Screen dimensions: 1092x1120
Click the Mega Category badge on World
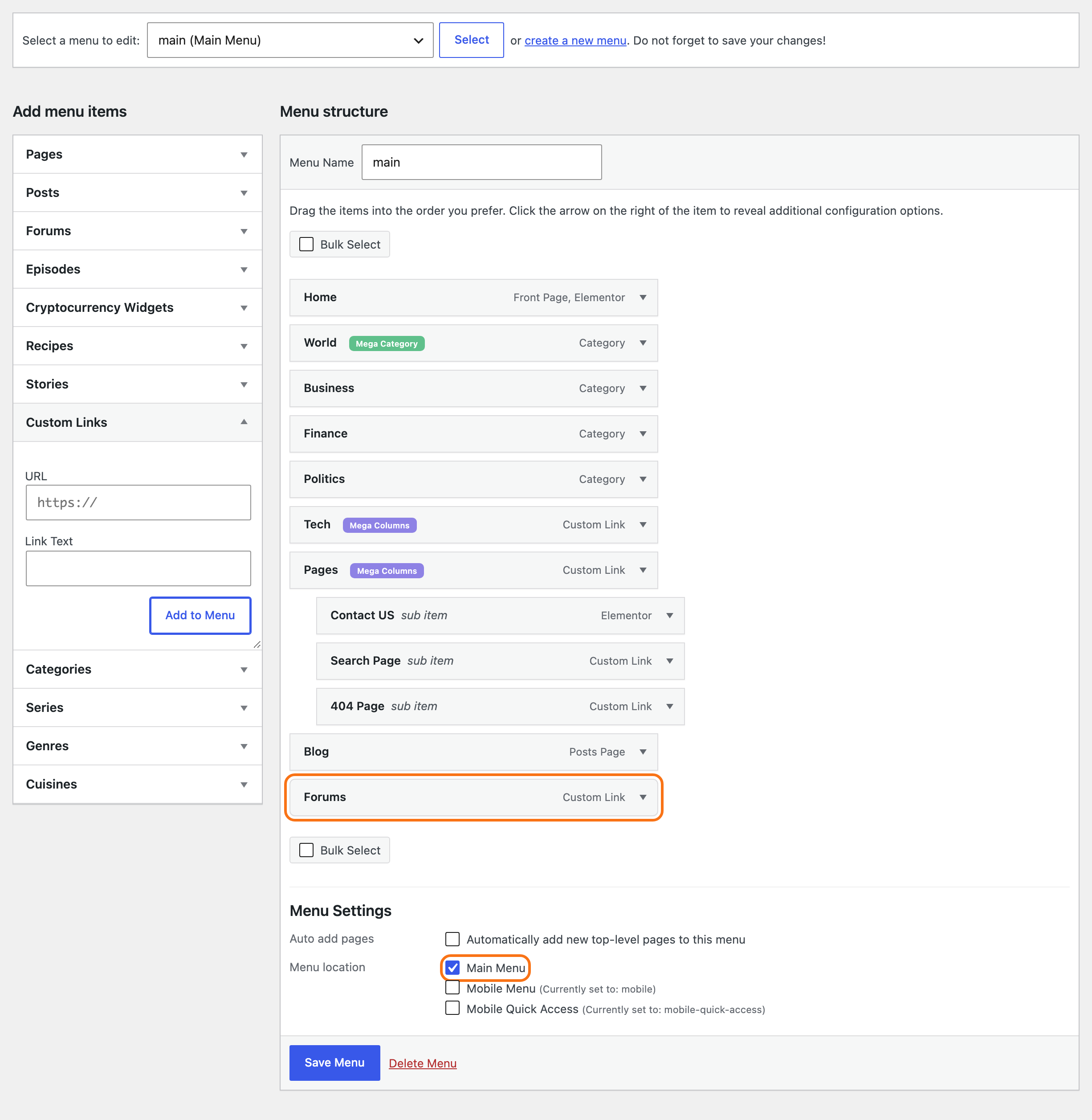(x=387, y=343)
